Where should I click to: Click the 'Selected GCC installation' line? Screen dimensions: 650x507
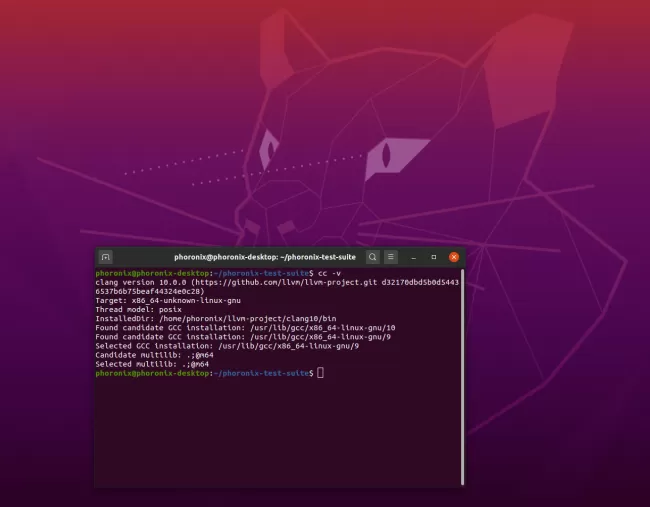click(x=227, y=346)
